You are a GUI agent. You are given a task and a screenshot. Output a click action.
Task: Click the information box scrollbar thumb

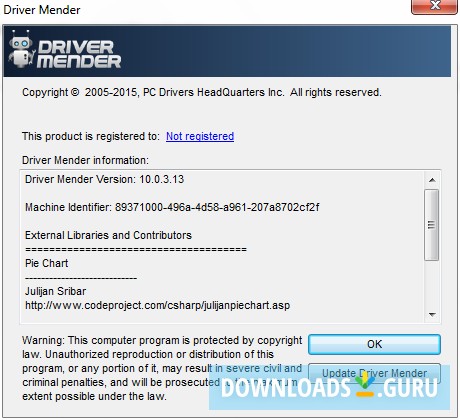(x=432, y=225)
